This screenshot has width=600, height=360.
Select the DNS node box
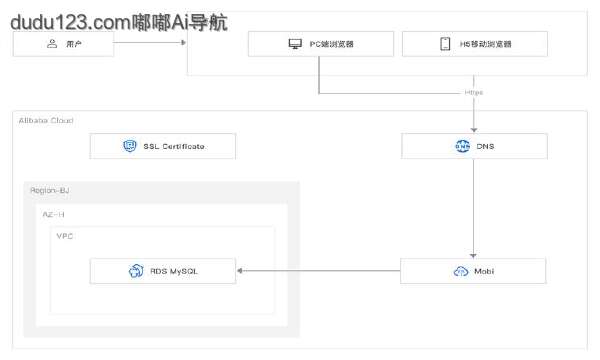tap(474, 146)
